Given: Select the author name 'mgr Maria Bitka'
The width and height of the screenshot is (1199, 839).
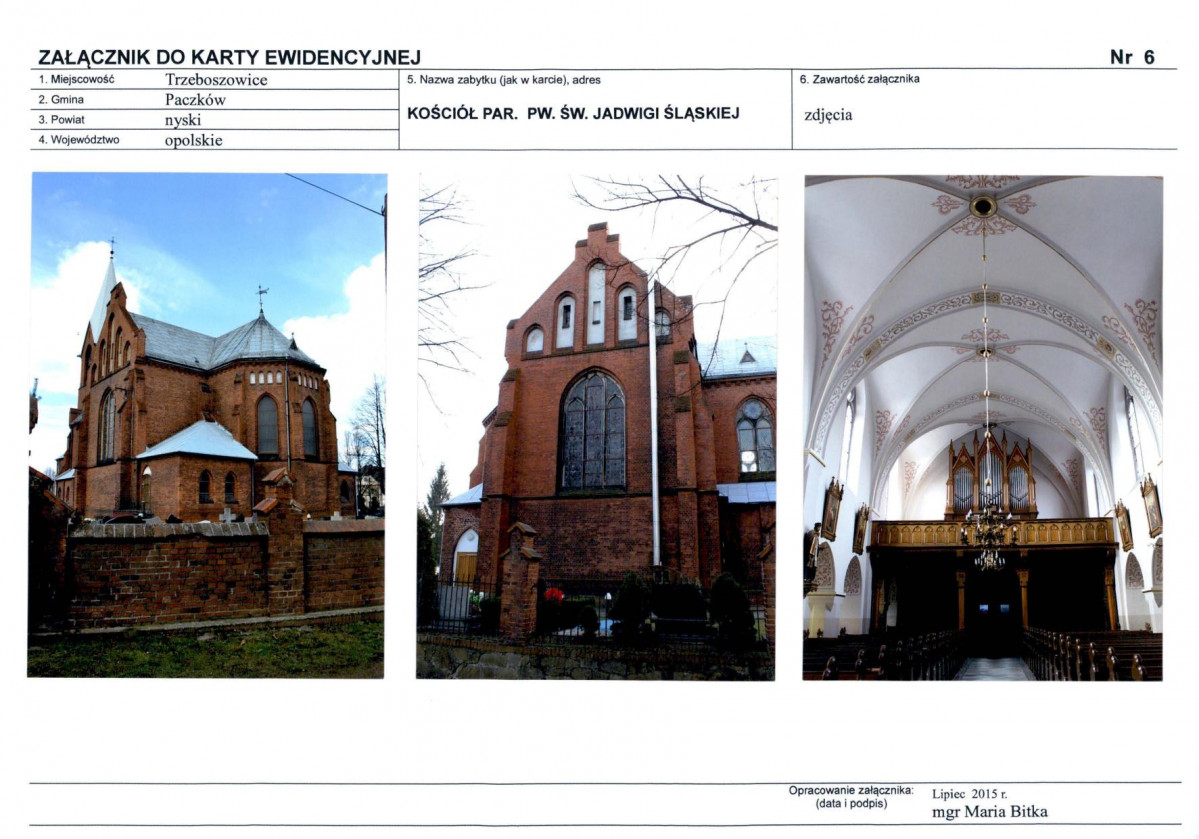Looking at the screenshot, I should (989, 811).
